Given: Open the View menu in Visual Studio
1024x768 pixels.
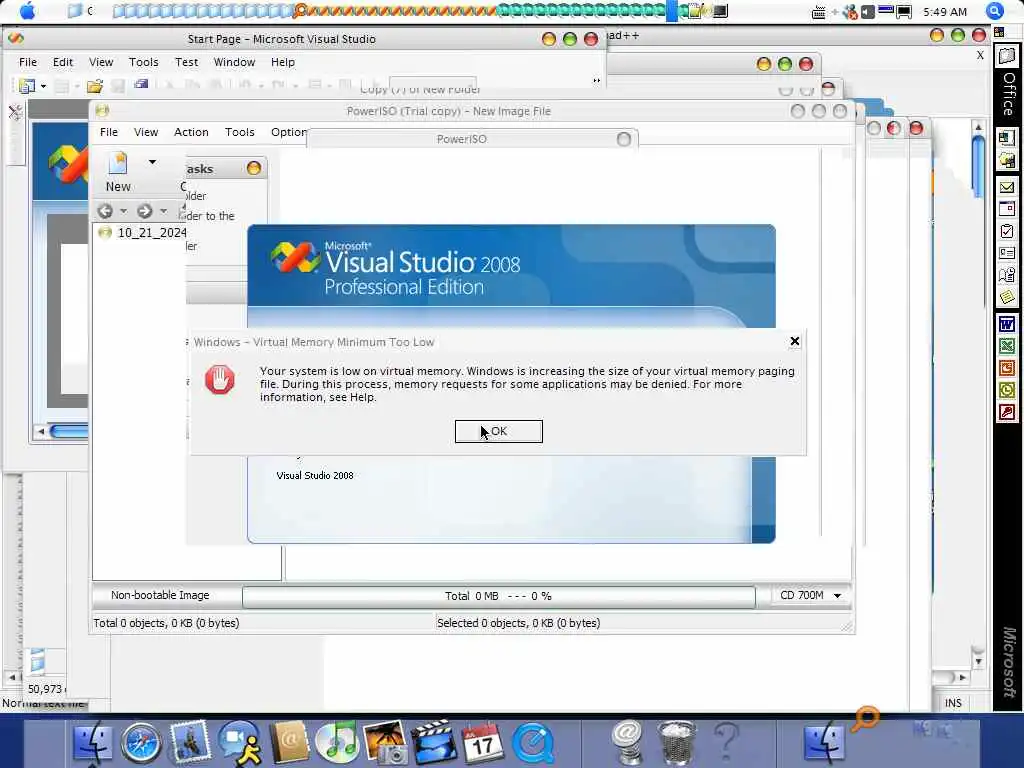Looking at the screenshot, I should pos(101,62).
